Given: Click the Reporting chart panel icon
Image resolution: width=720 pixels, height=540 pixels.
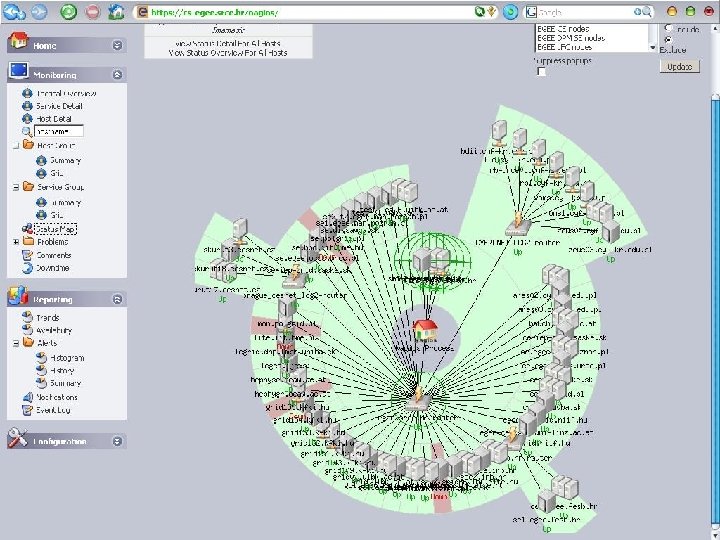Looking at the screenshot, I should pos(18,296).
